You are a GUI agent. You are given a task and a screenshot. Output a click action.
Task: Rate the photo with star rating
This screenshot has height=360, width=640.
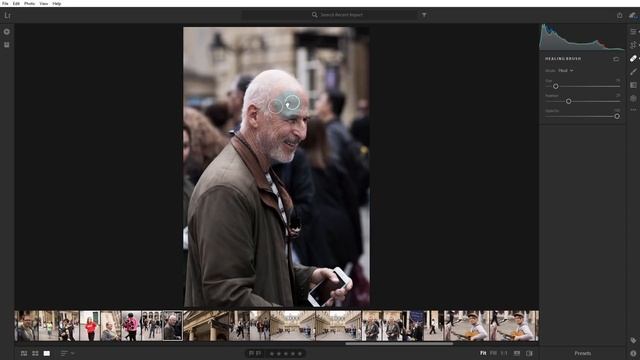(286, 353)
